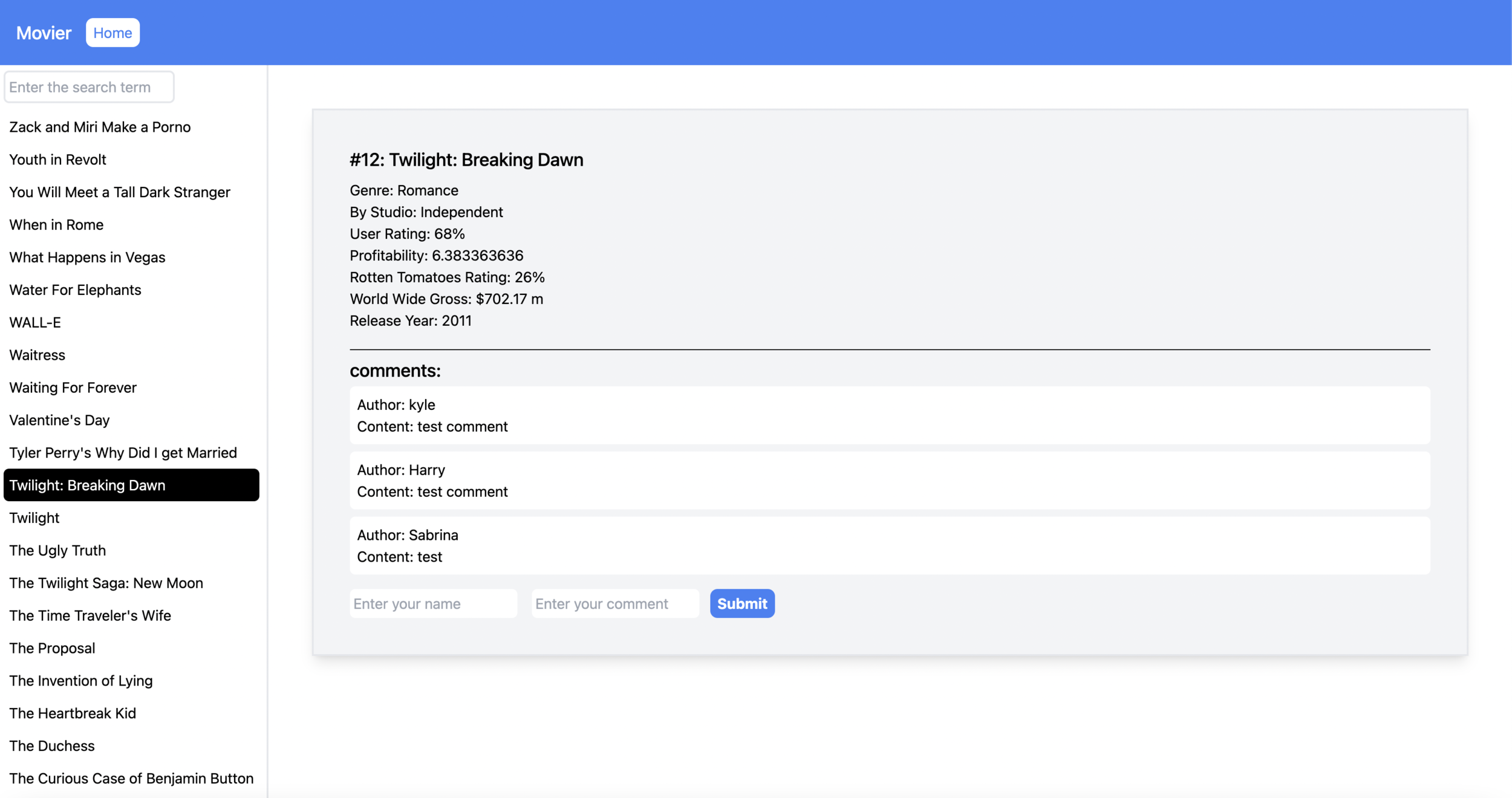Viewport: 1512px width, 798px height.
Task: Select Water For Elephants in sidebar
Action: (x=75, y=290)
